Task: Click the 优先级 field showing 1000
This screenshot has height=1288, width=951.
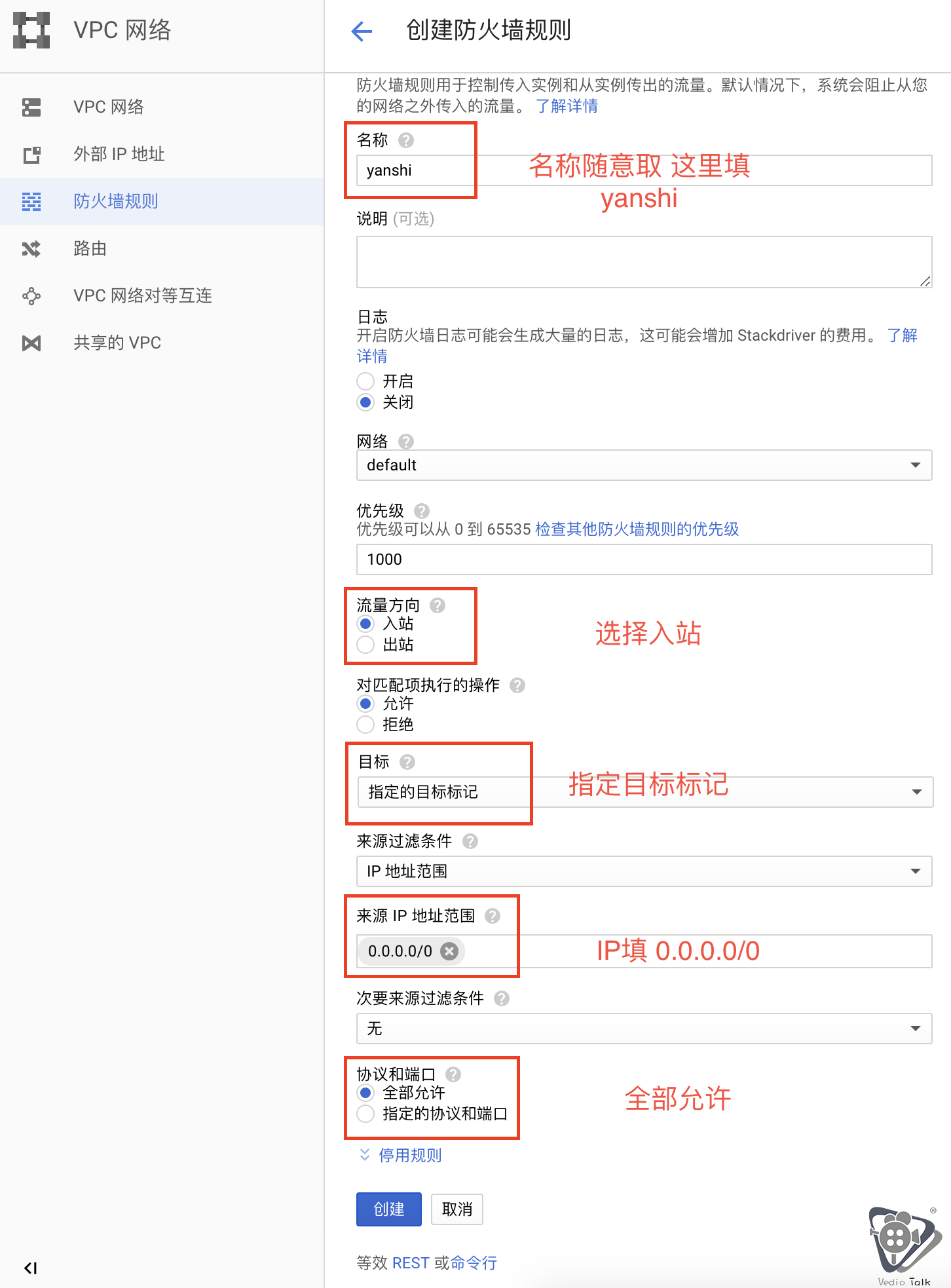Action: point(644,559)
